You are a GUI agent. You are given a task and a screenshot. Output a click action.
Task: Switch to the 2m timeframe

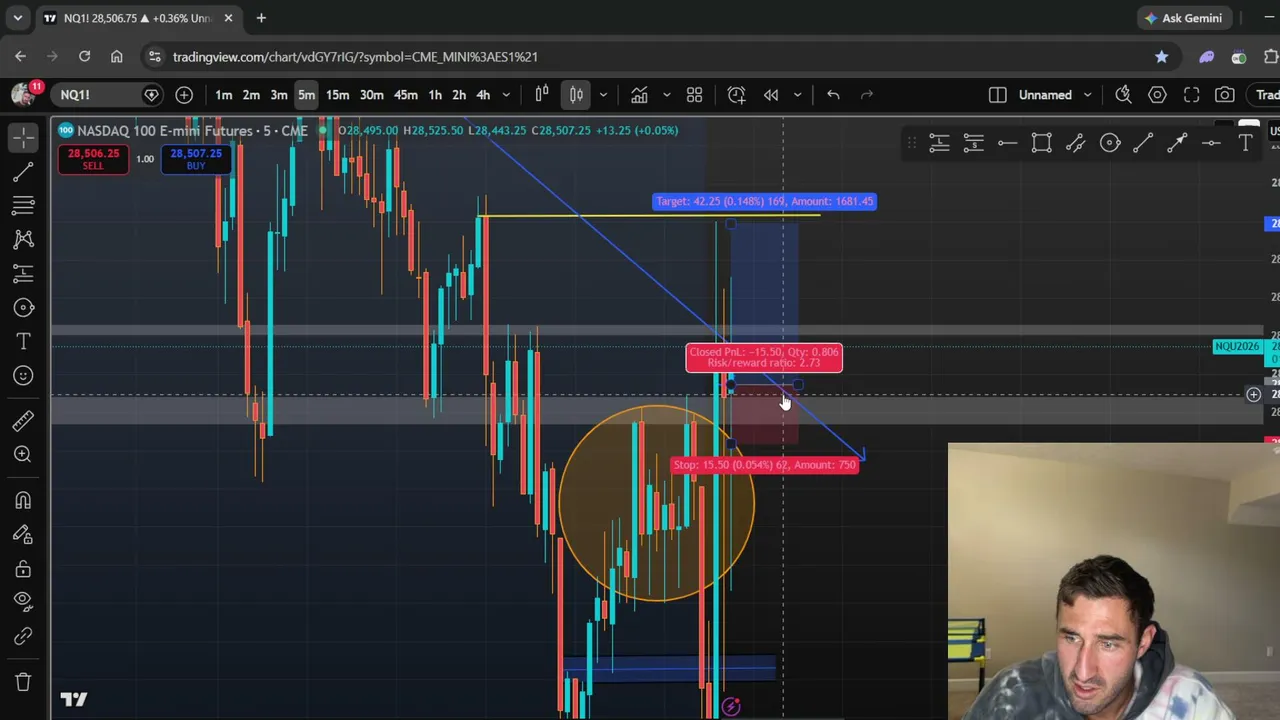[x=251, y=95]
